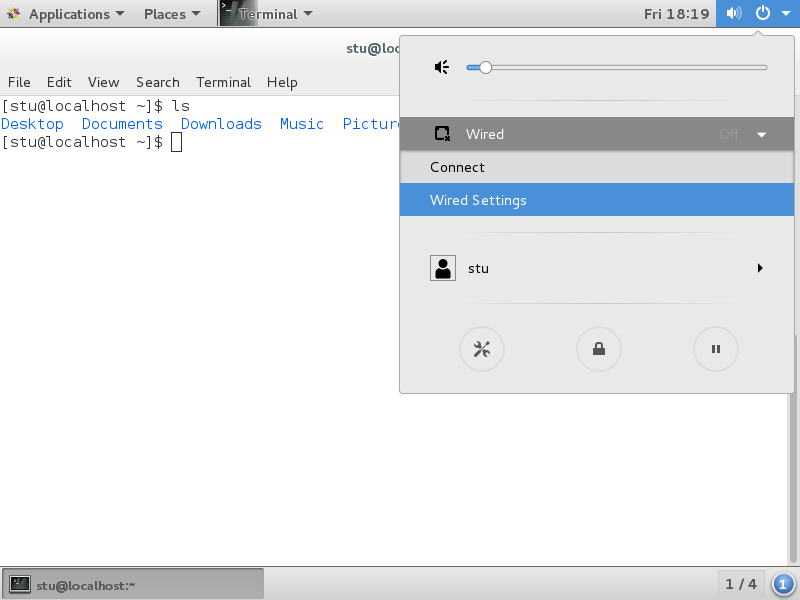Open the terminal Search menu
Screen dimensions: 800x600
click(x=158, y=82)
